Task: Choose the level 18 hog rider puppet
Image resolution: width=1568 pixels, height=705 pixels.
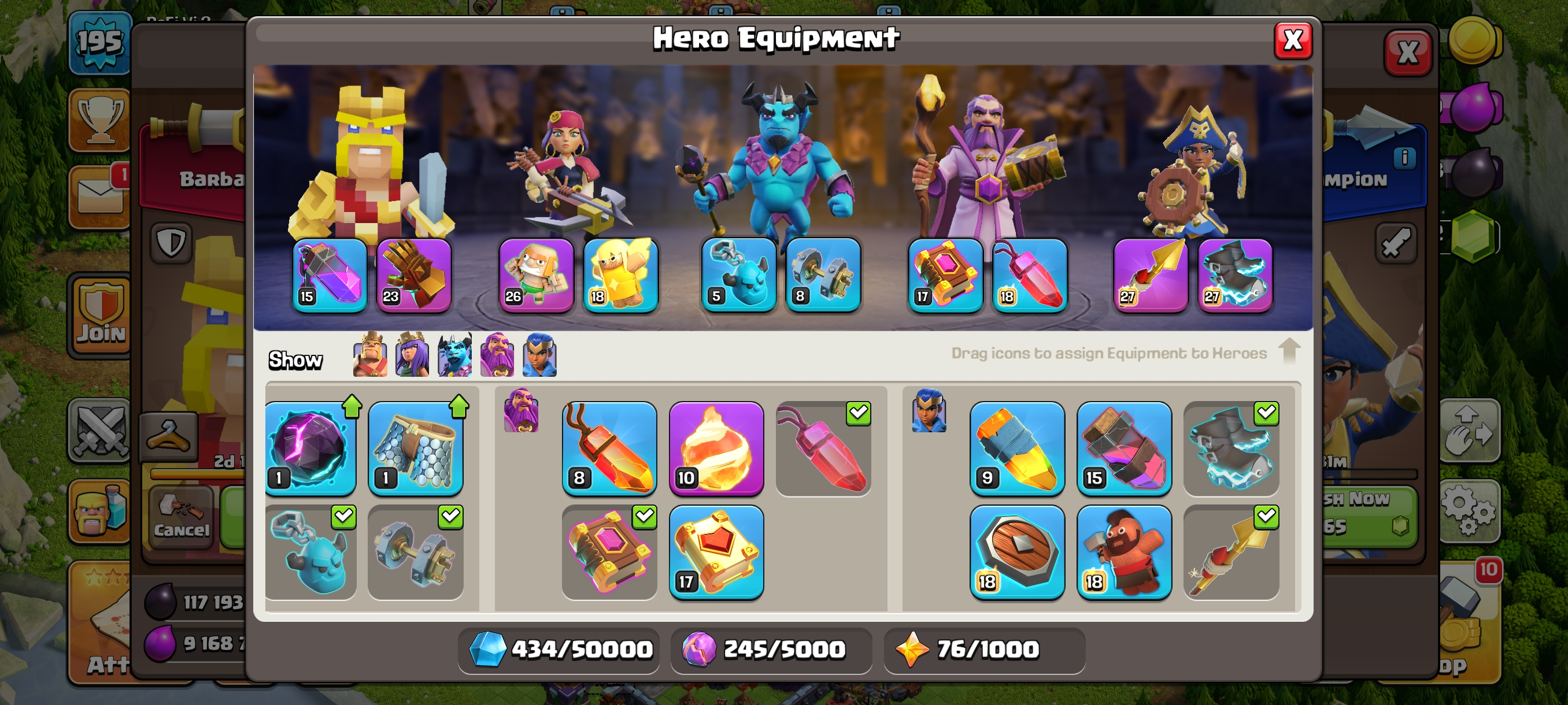Action: 1125,552
